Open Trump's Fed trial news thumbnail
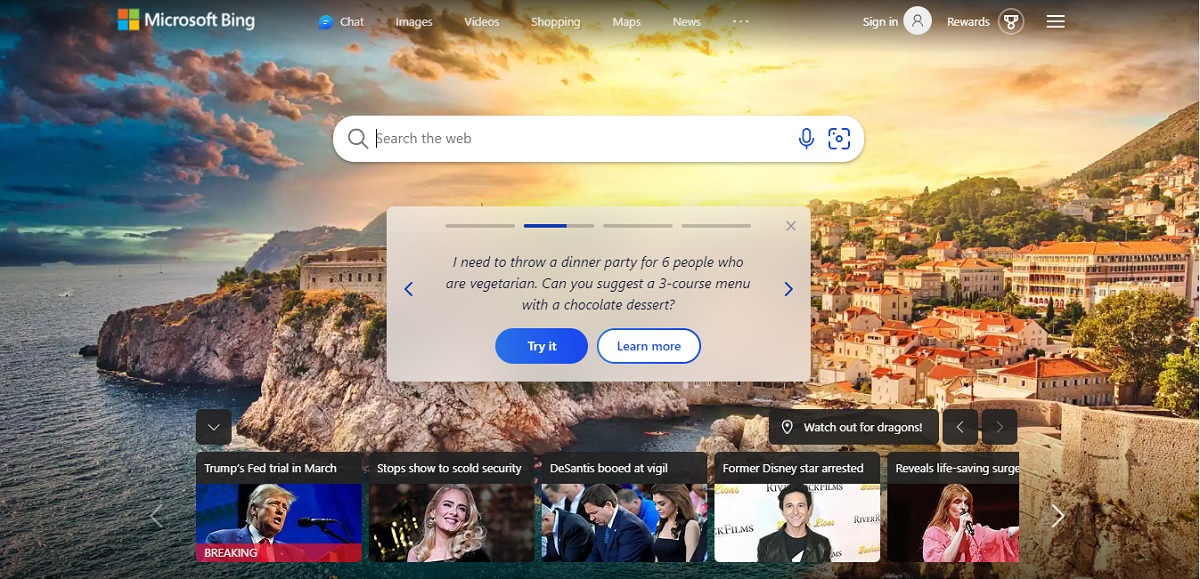The height and width of the screenshot is (579, 1200). click(278, 522)
